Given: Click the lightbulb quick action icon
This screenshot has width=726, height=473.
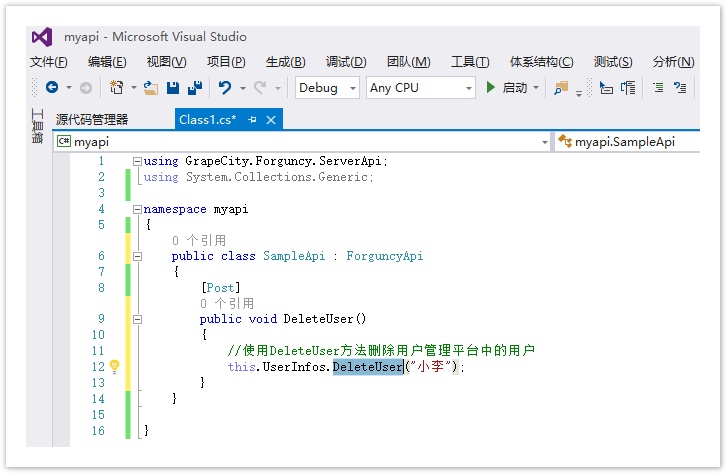Looking at the screenshot, I should (x=114, y=367).
